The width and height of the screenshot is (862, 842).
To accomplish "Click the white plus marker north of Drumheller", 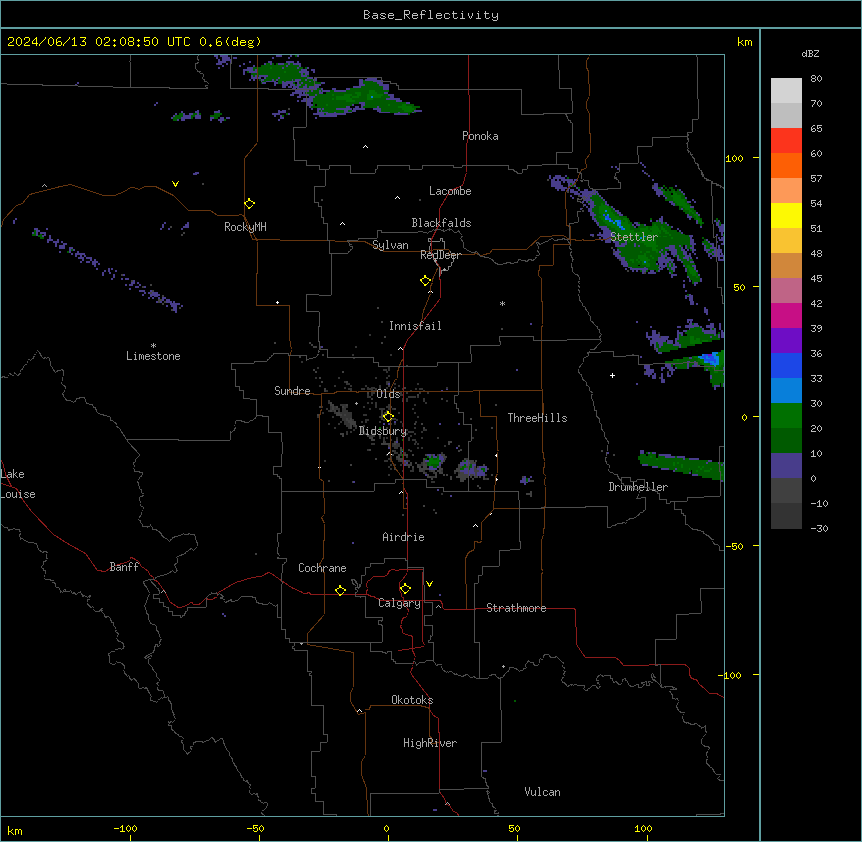I will [x=612, y=375].
